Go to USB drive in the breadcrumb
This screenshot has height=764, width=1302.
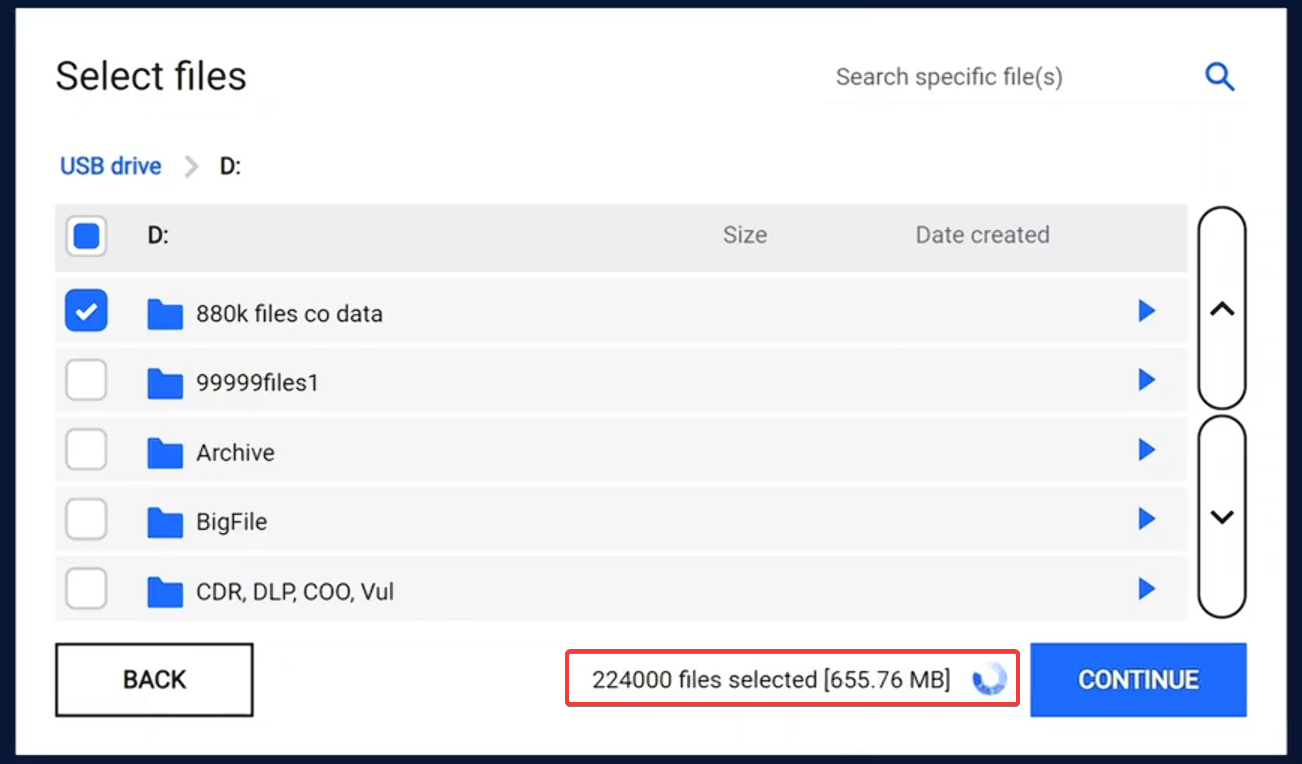(x=111, y=166)
